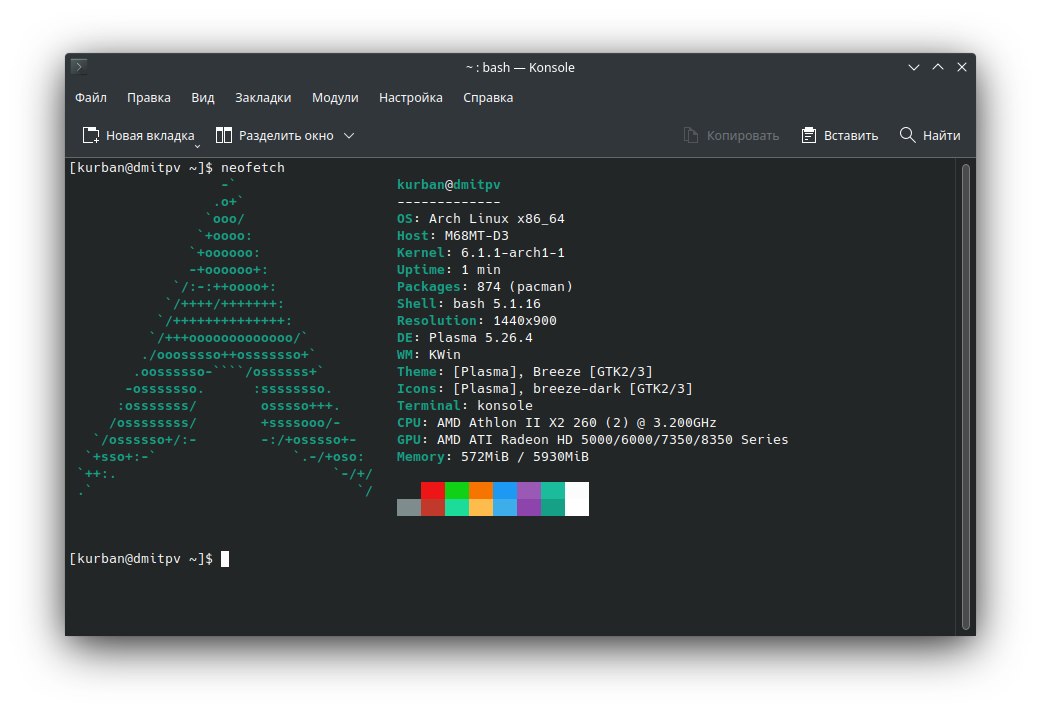Click the split view icon

pyautogui.click(x=224, y=135)
